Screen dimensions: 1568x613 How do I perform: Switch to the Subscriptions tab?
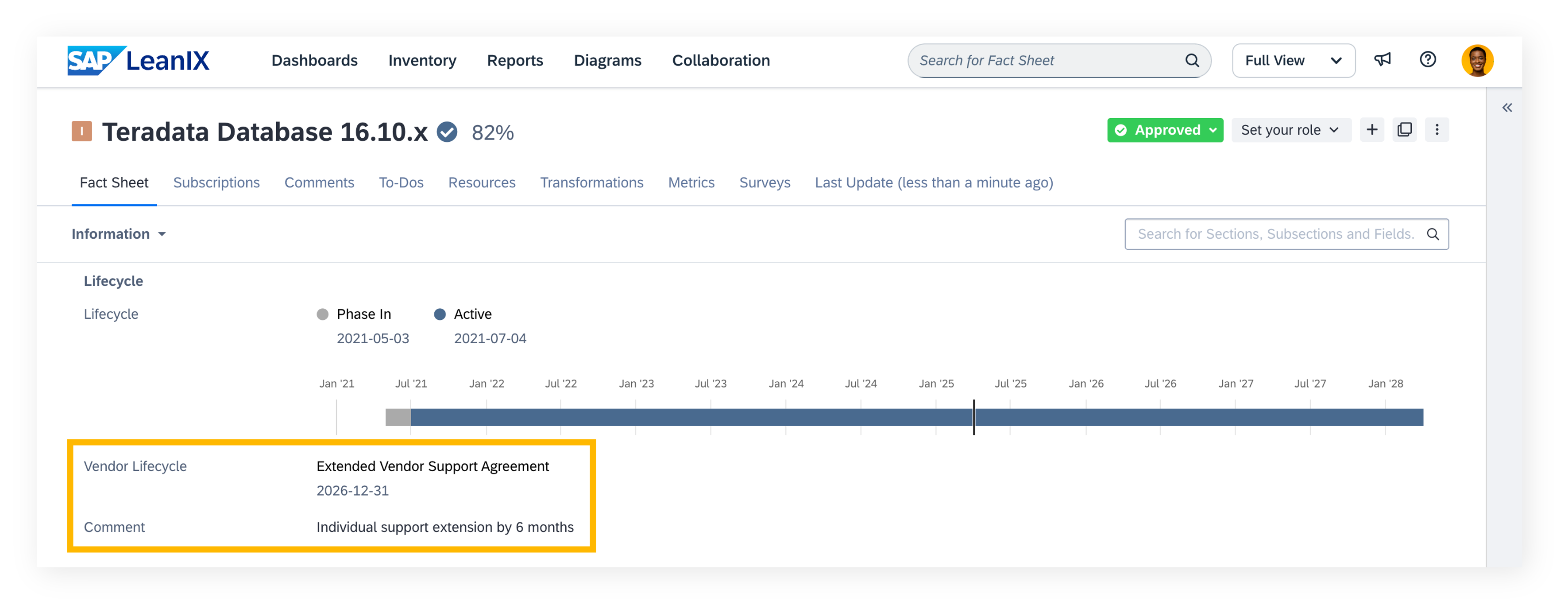coord(216,182)
